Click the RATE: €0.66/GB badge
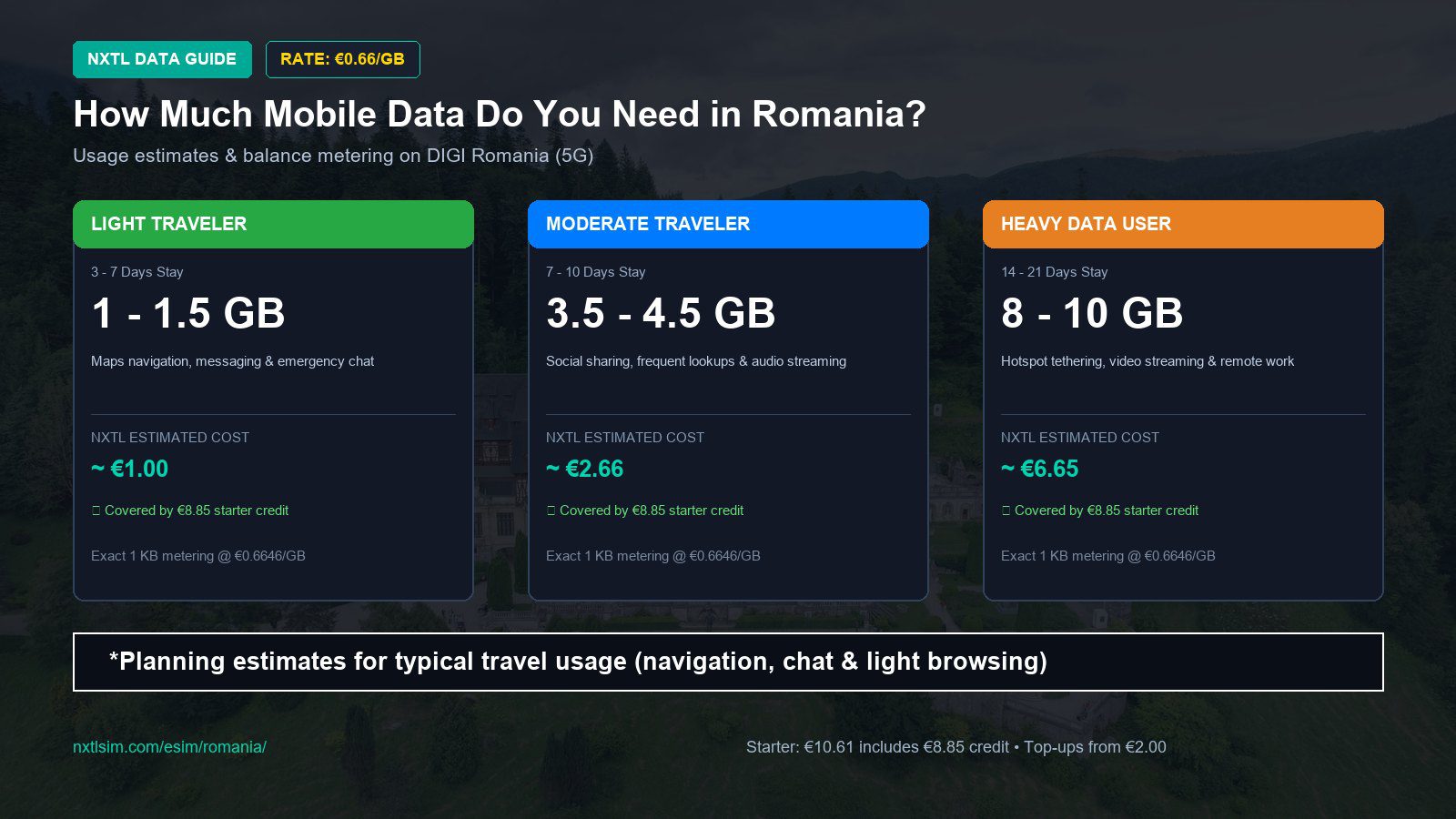 coord(342,59)
